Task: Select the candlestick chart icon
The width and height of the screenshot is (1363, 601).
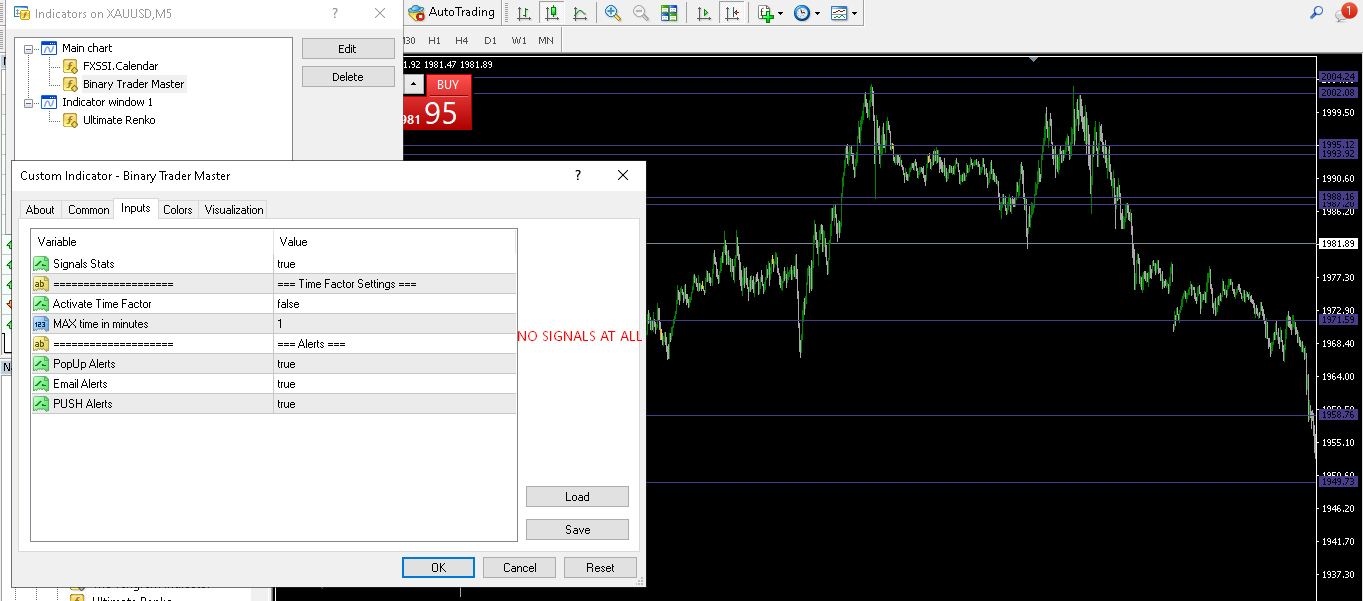Action: (x=551, y=13)
